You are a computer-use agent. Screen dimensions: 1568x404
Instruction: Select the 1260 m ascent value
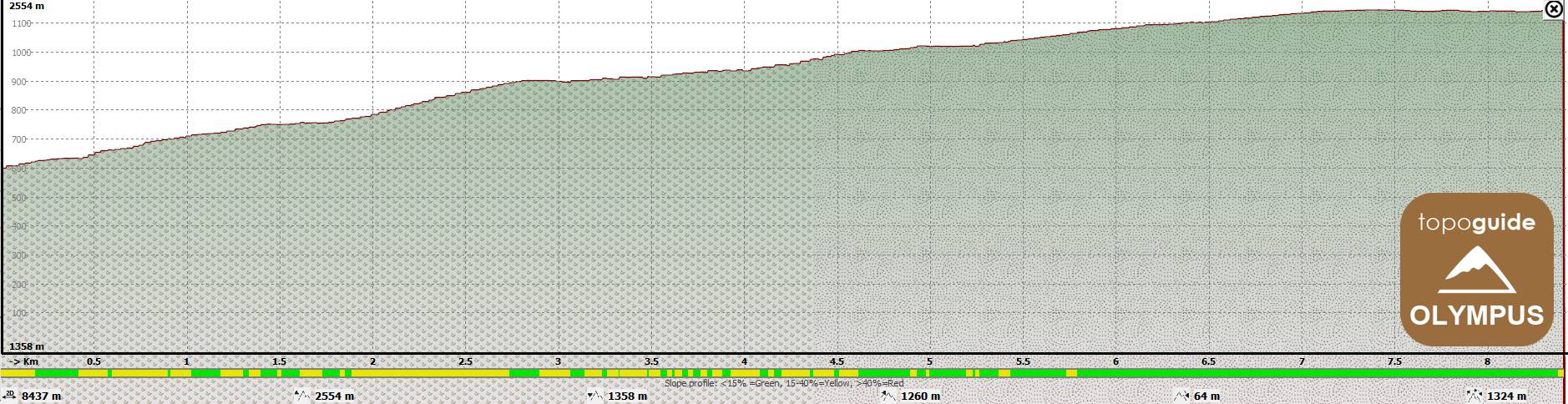[921, 396]
